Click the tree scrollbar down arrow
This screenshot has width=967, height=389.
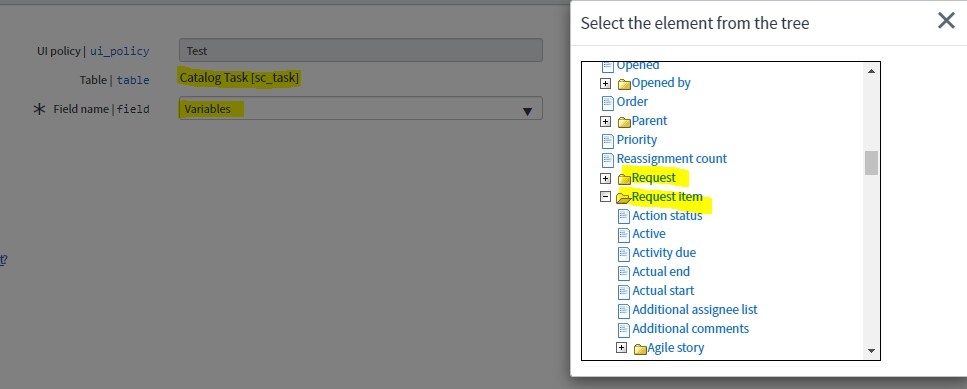pos(871,351)
